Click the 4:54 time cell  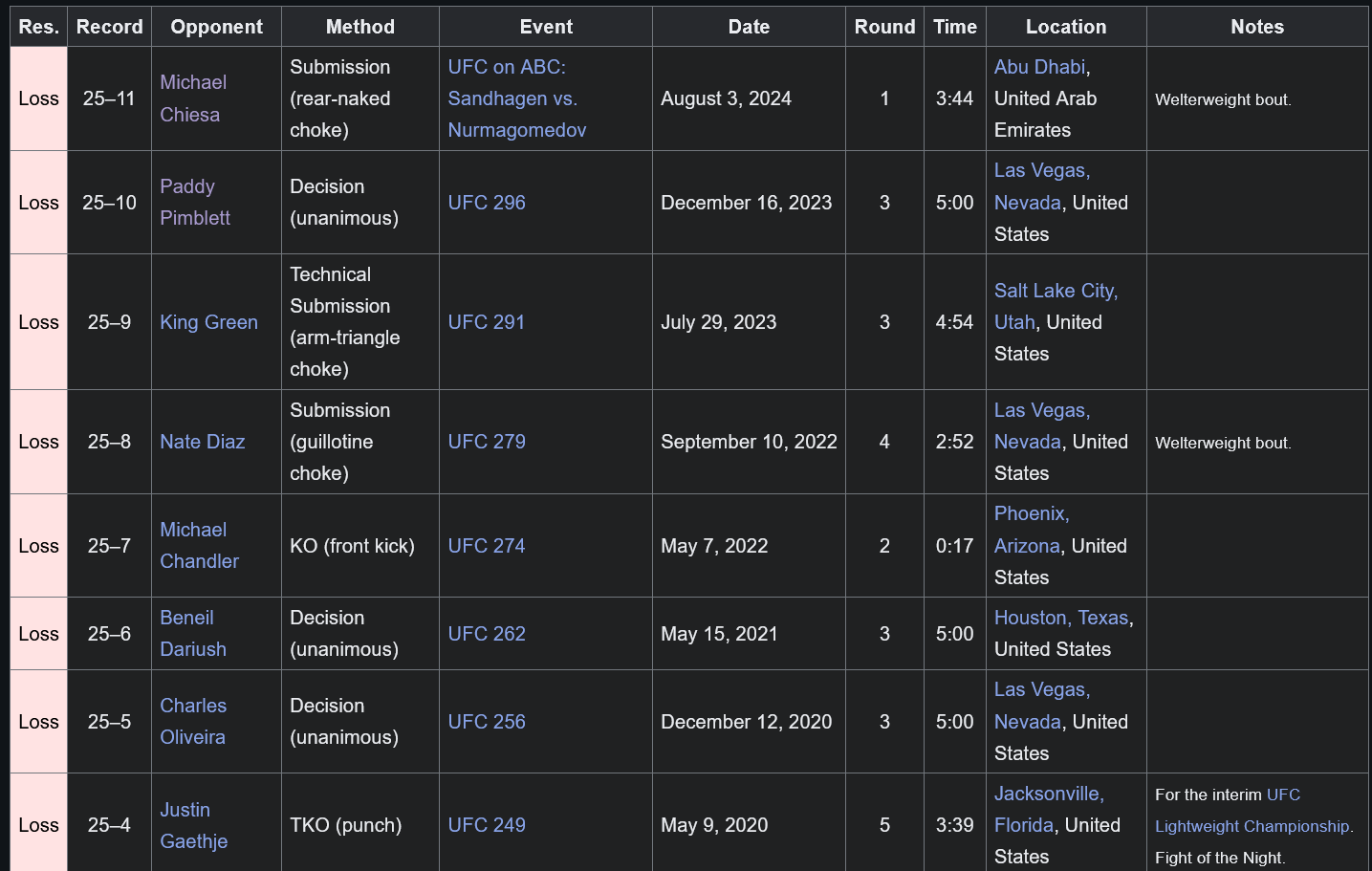pyautogui.click(x=955, y=322)
